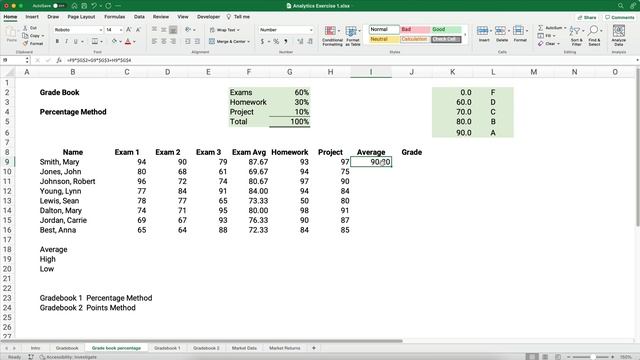
Task: Align text right in the cell
Action: pos(173,41)
